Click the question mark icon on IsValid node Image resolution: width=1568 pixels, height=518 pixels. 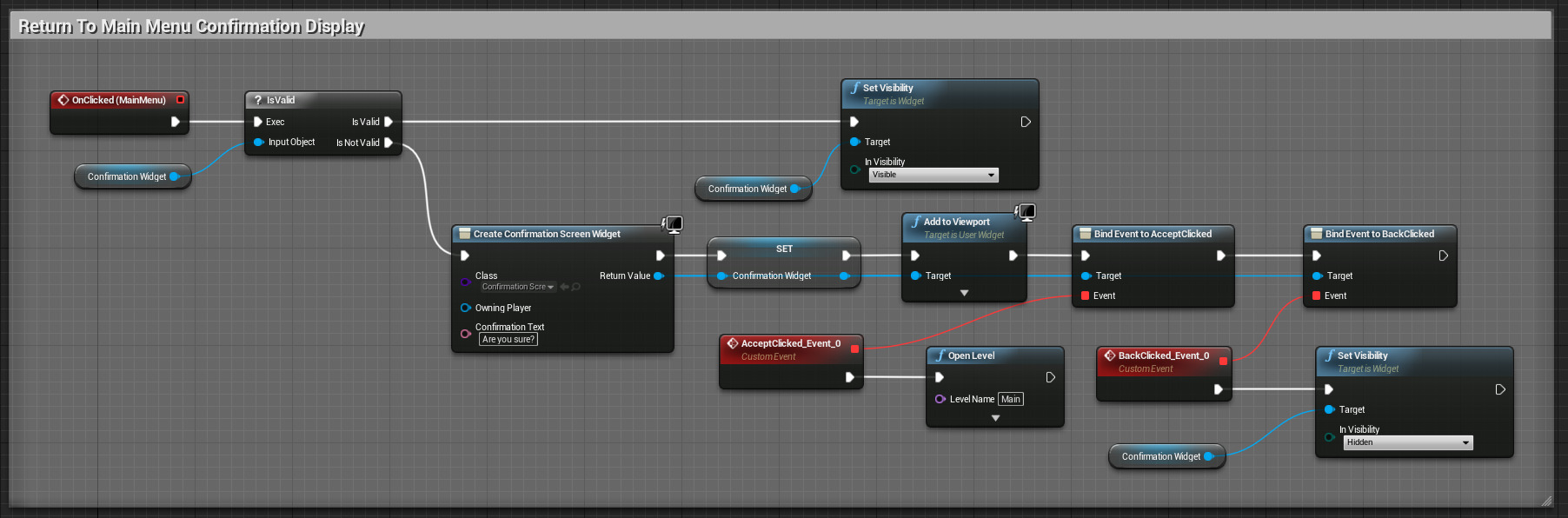257,100
